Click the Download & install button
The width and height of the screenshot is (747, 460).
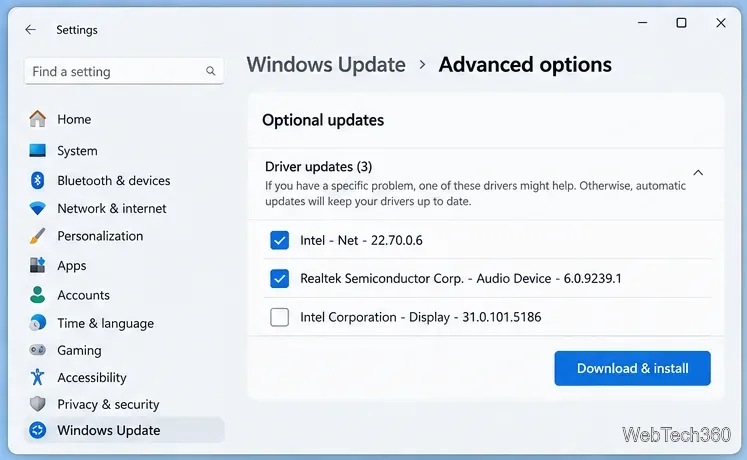(x=632, y=368)
